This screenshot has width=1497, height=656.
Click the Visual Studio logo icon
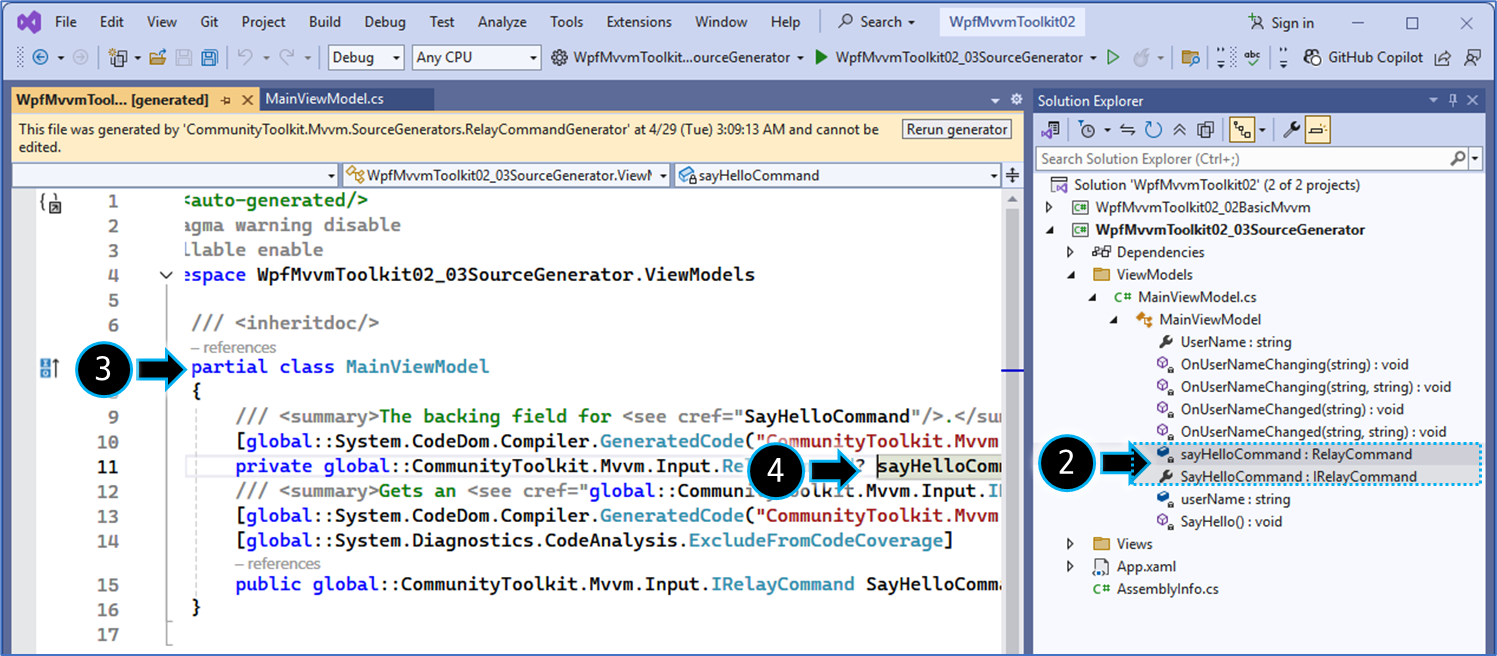point(28,22)
